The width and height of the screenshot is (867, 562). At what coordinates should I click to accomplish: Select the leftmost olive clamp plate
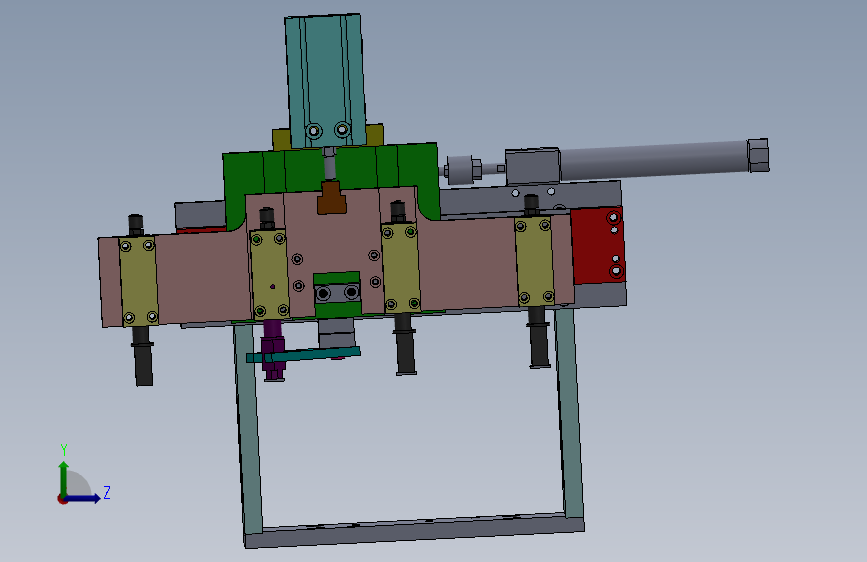pos(139,282)
